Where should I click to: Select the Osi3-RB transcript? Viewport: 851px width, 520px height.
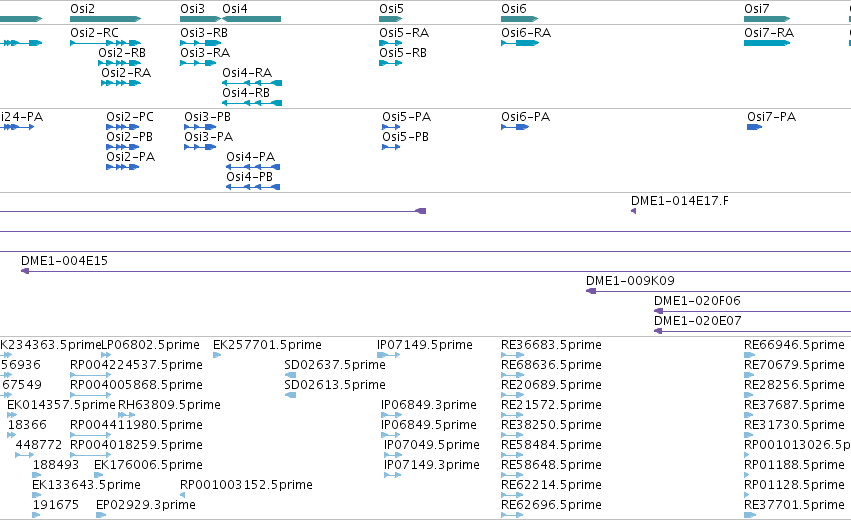pos(200,43)
